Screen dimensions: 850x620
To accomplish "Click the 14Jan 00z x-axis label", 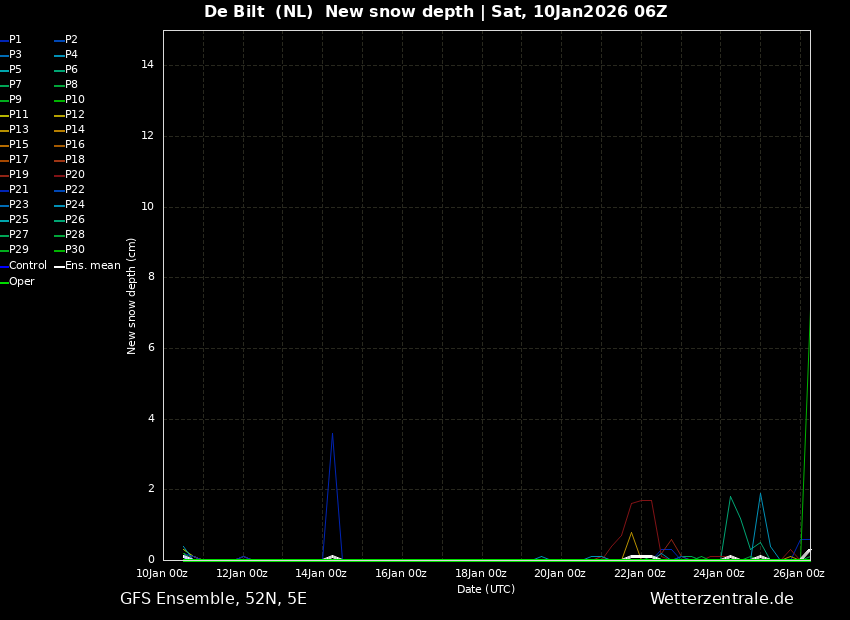I will [x=321, y=574].
